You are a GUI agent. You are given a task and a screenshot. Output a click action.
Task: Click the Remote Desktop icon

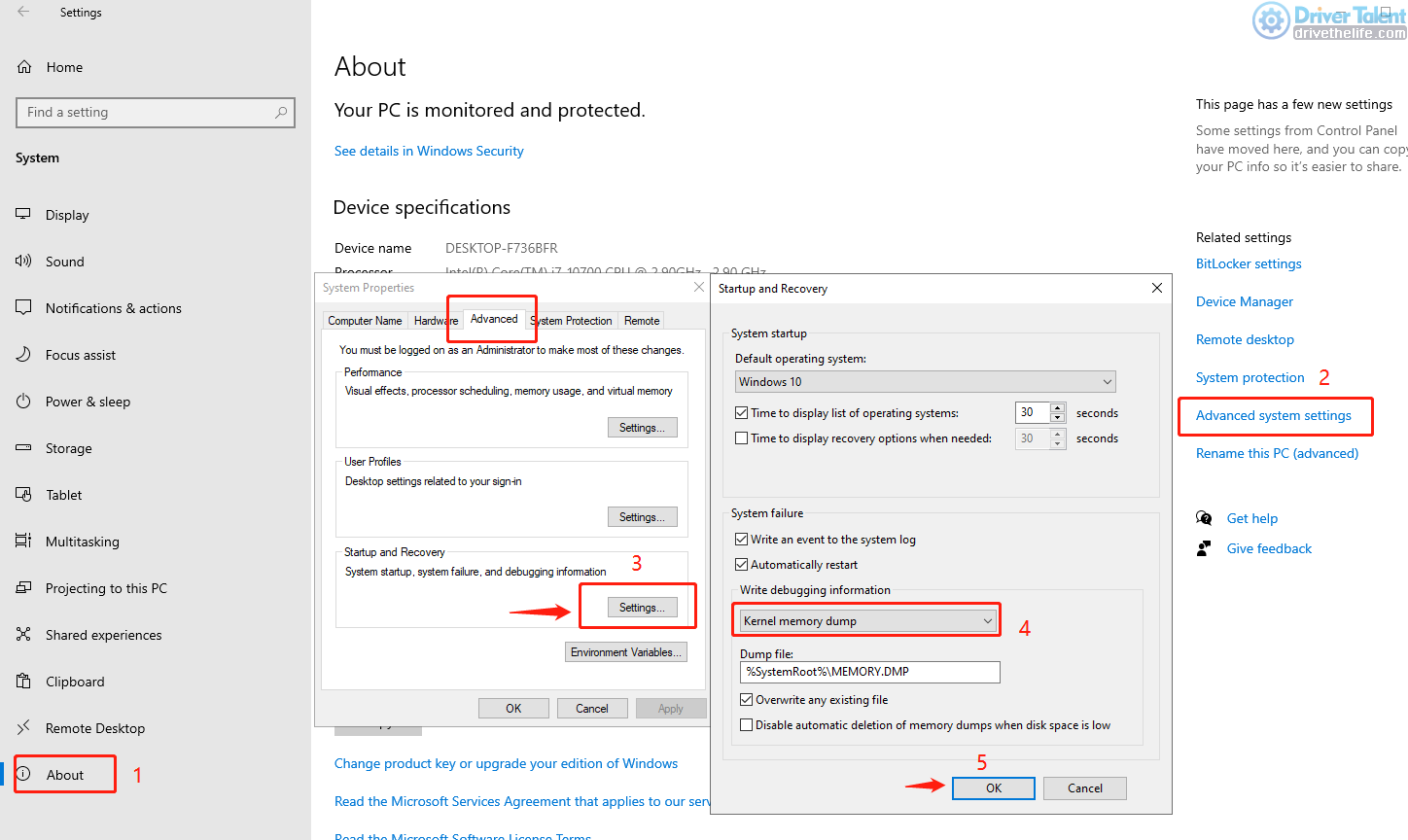23,727
